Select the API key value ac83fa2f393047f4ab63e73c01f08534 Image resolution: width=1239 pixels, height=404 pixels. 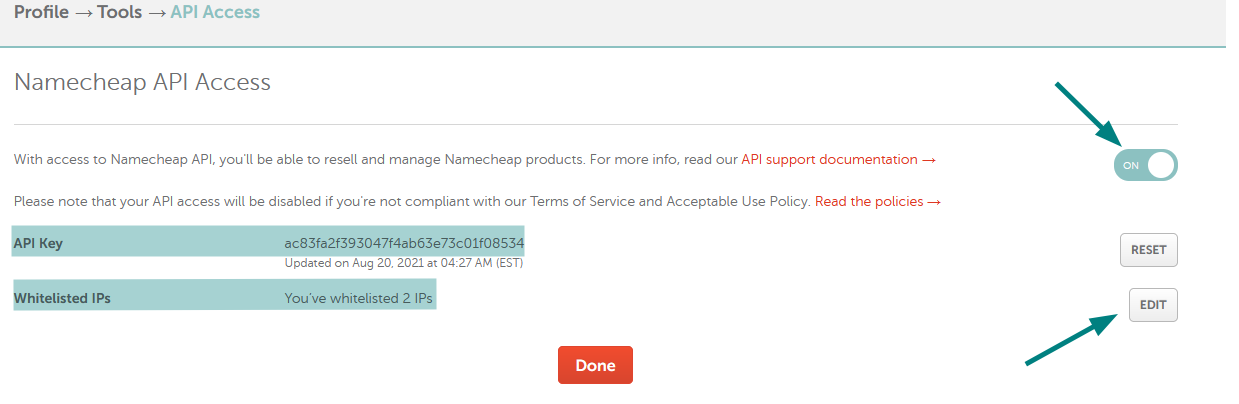click(404, 243)
